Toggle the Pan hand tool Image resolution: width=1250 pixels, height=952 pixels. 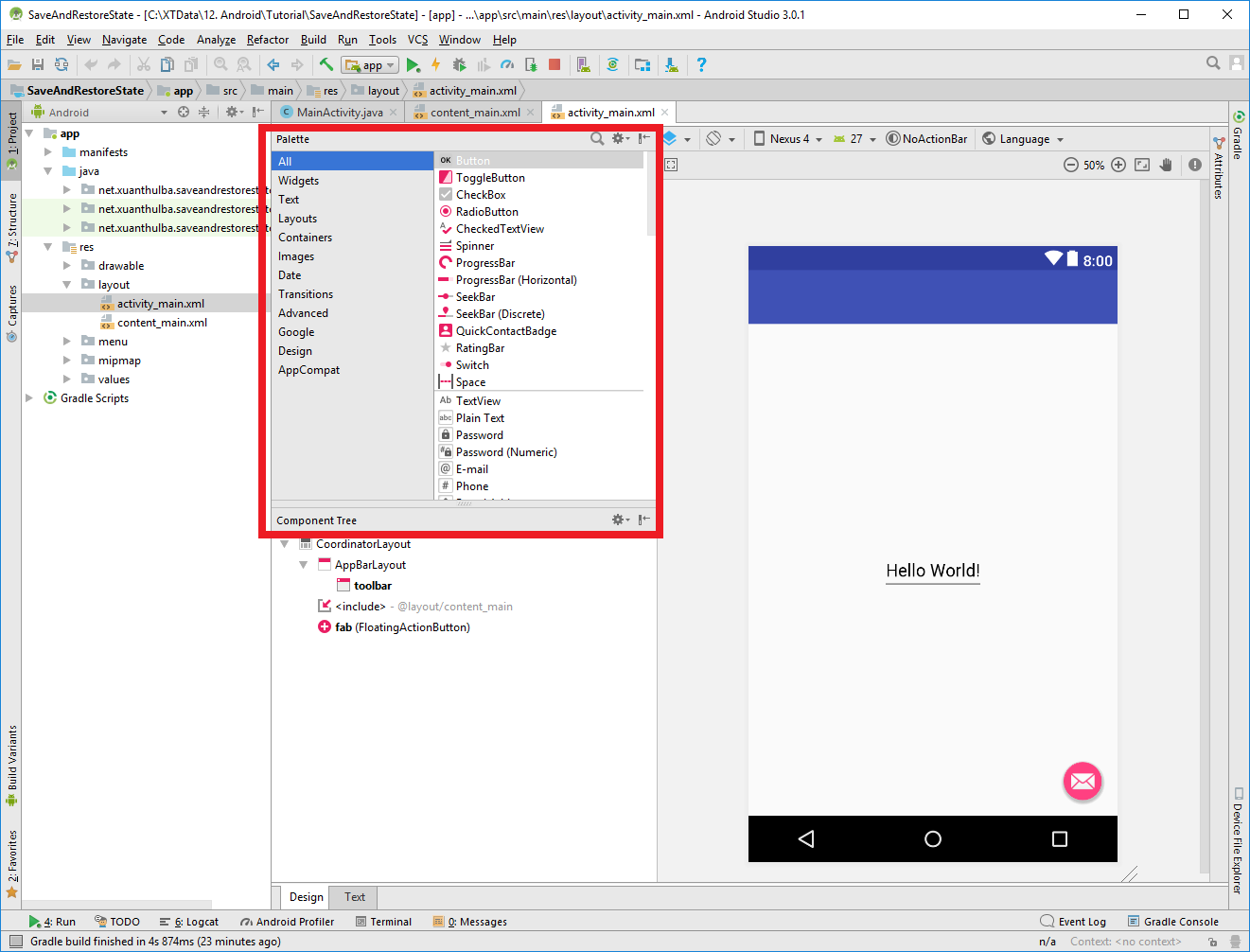point(1166,165)
